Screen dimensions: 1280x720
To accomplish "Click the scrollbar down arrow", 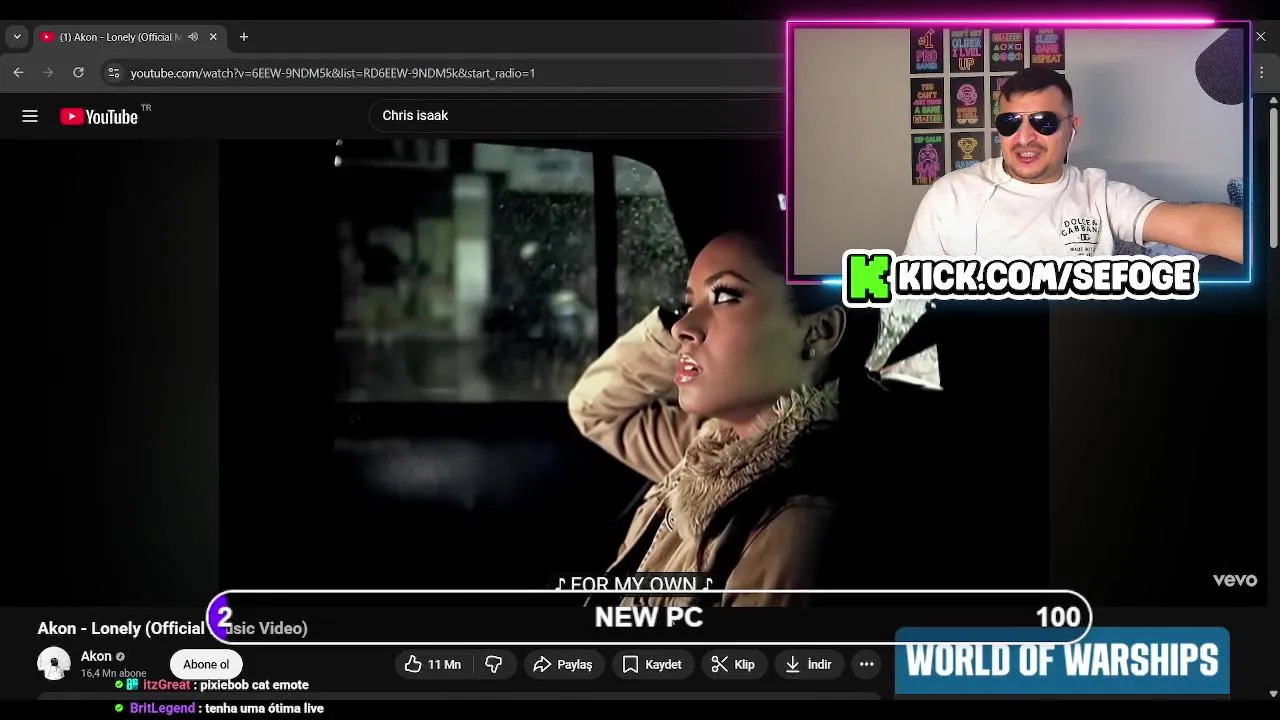I will coord(1273,693).
